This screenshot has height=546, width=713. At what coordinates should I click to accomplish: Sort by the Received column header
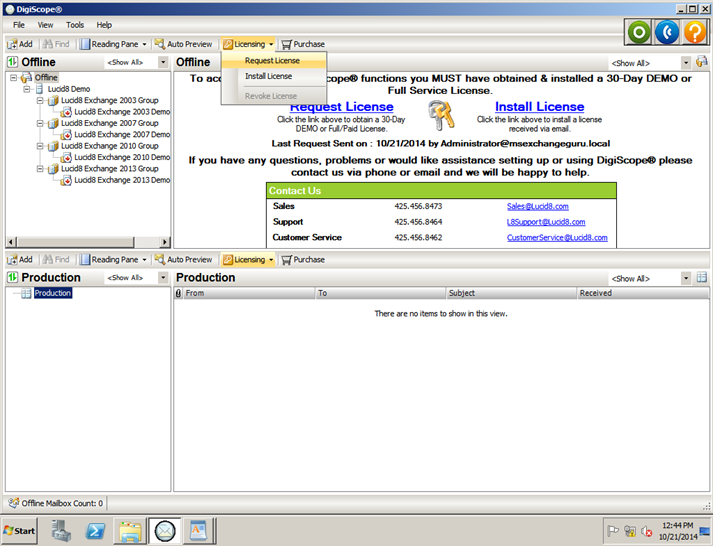point(643,293)
